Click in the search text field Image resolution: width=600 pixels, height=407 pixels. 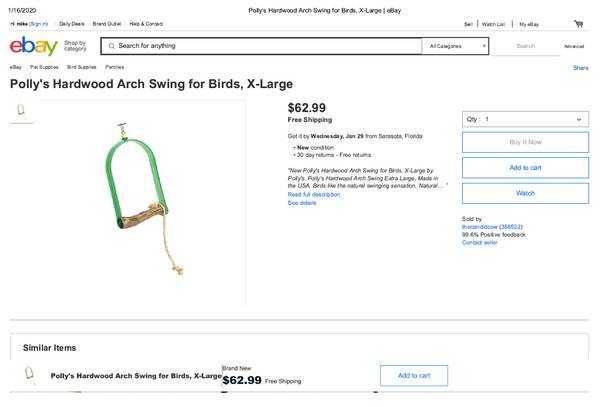coord(265,46)
